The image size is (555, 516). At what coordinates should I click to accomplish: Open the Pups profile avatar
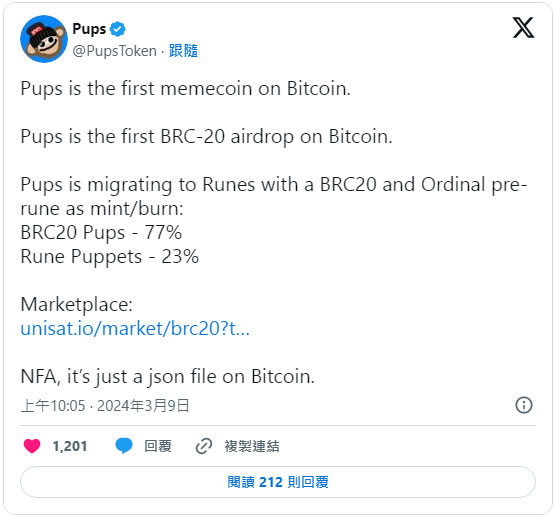[44, 39]
